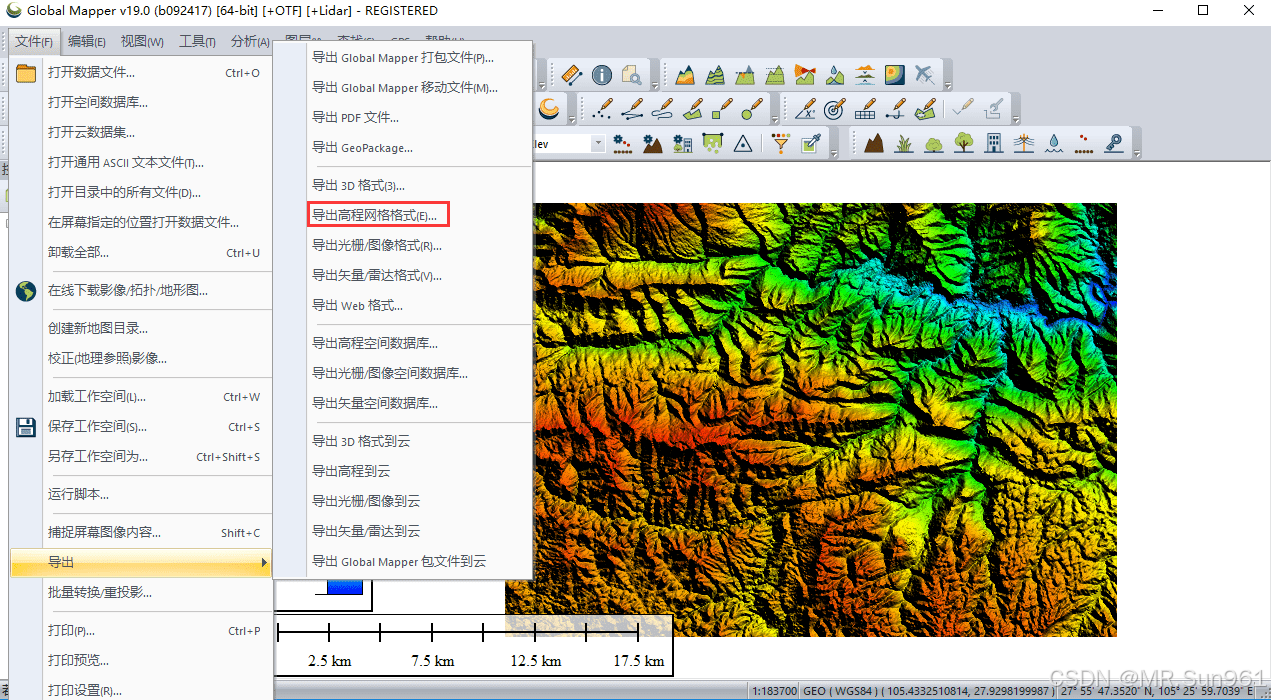Click the water drop classification icon
This screenshot has height=700, width=1271.
coord(1053,143)
